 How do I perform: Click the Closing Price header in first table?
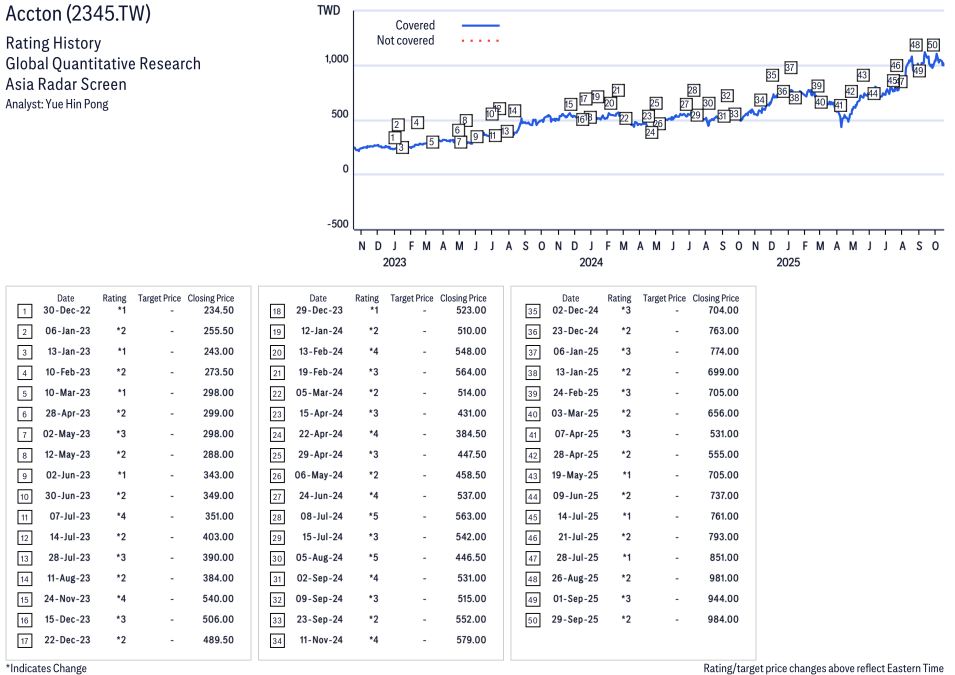[x=210, y=298]
